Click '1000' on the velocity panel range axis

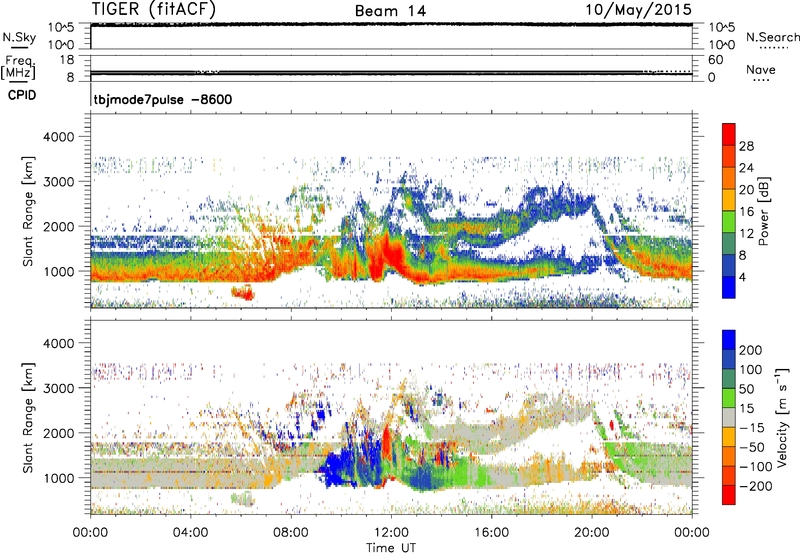59,477
